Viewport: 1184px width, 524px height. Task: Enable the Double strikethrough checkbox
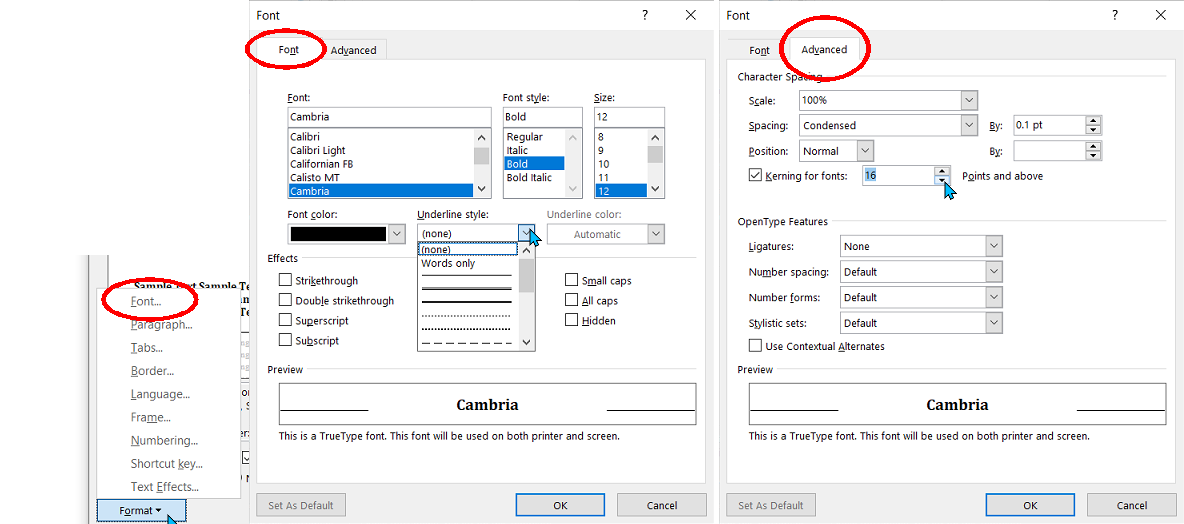tap(285, 300)
